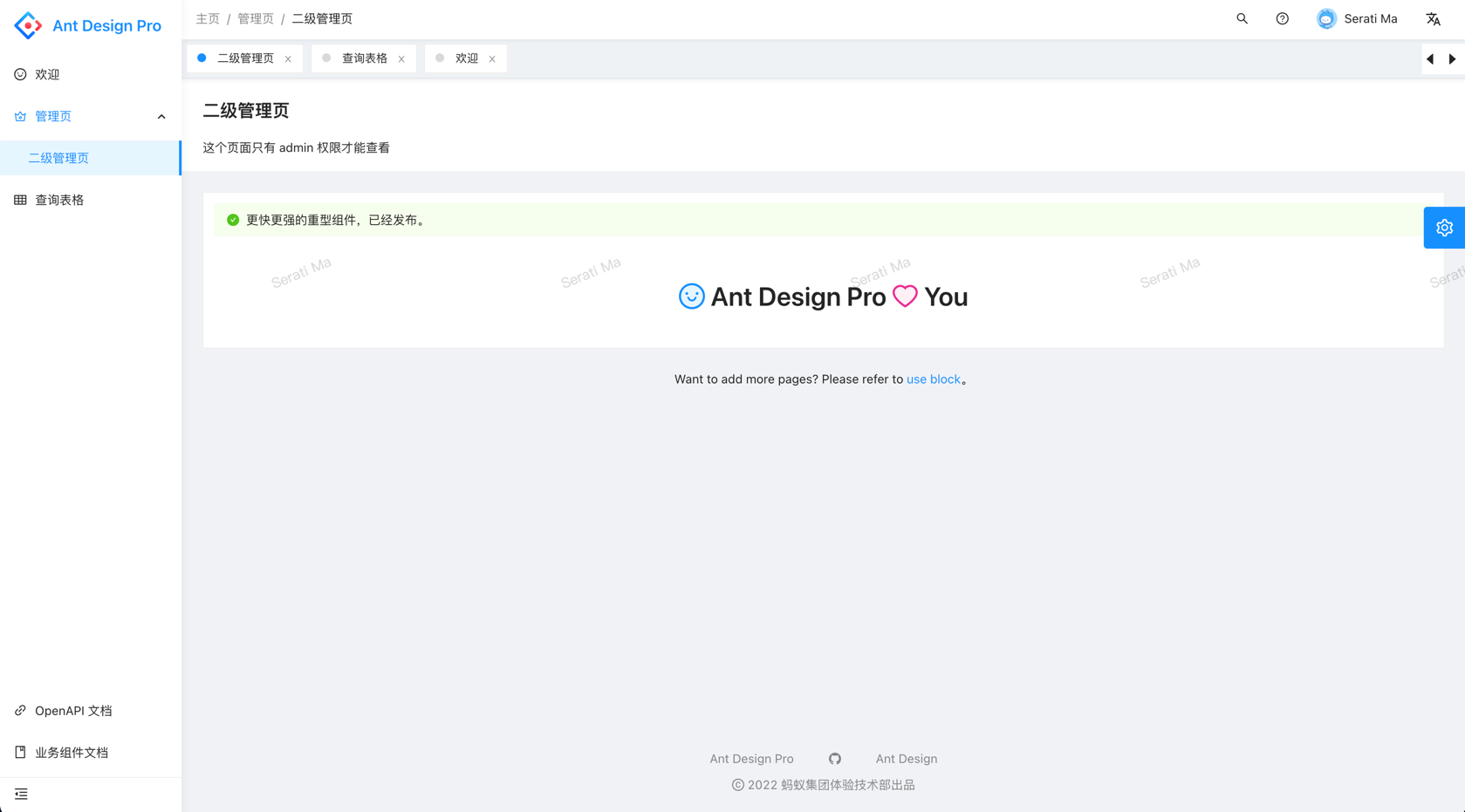Click the crown icon beside 管理页

click(x=20, y=116)
